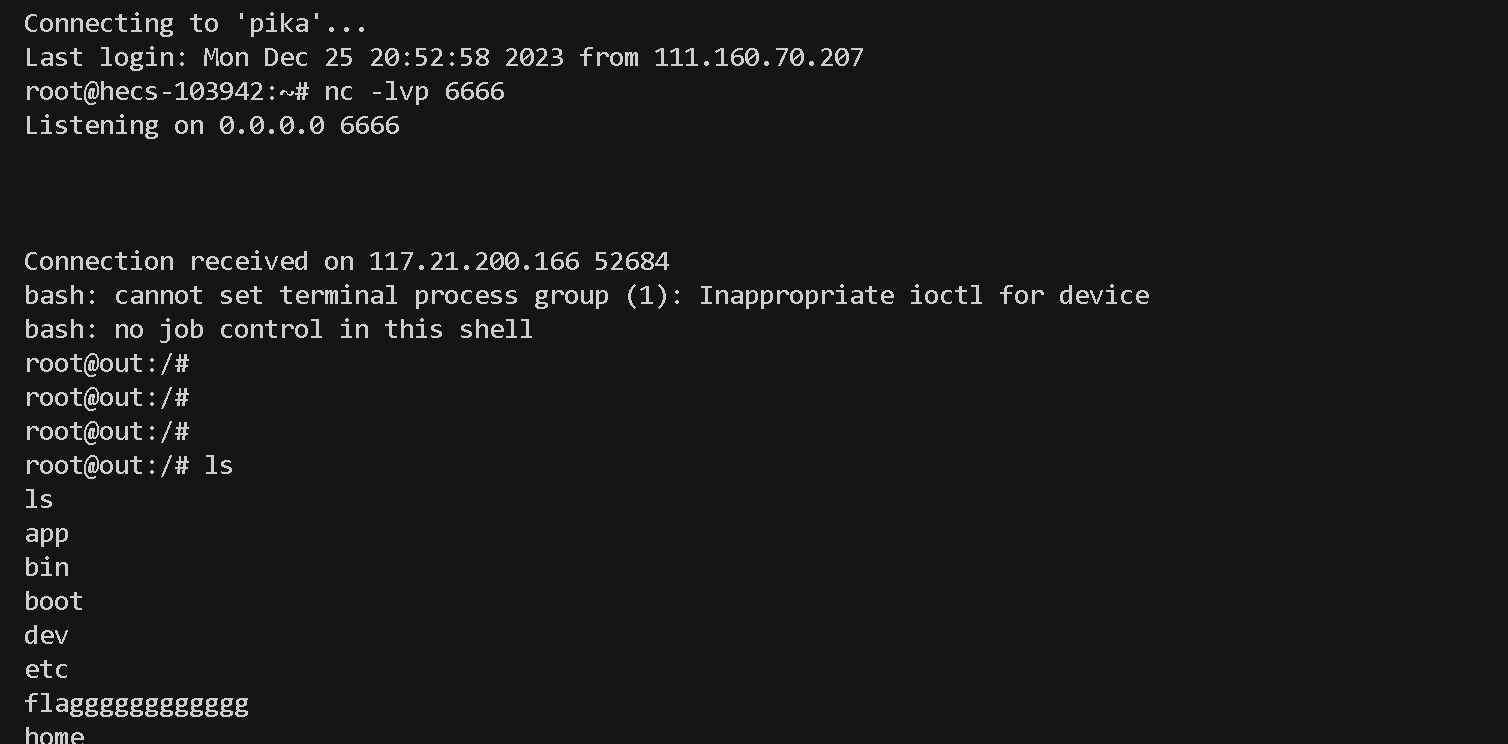1508x744 pixels.
Task: Click the "nc -lvp 6666" command
Action: 414,91
